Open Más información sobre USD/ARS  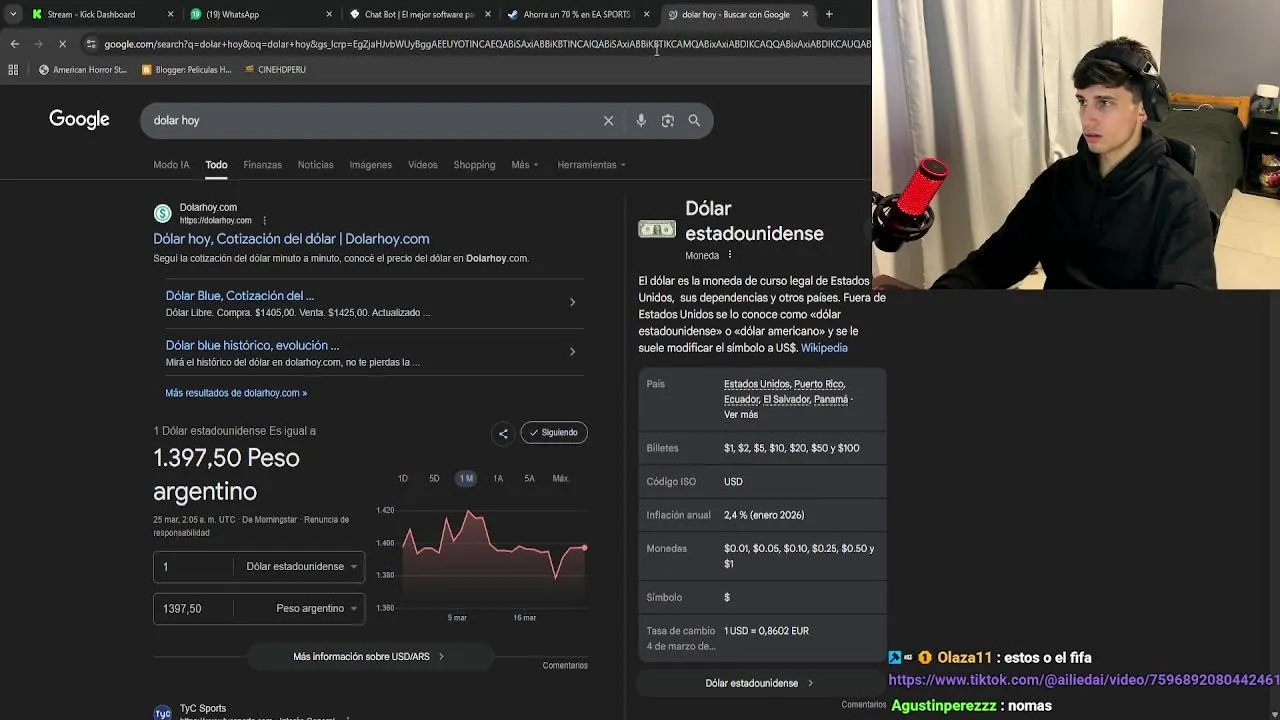pyautogui.click(x=368, y=657)
